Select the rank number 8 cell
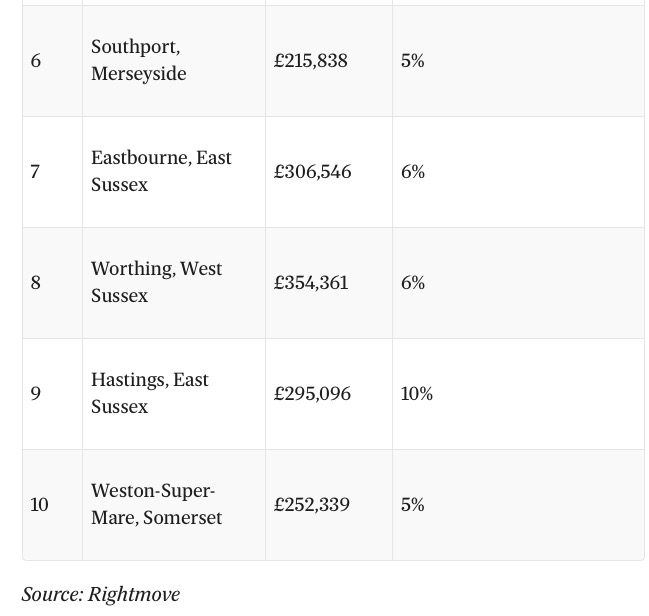 (36, 283)
